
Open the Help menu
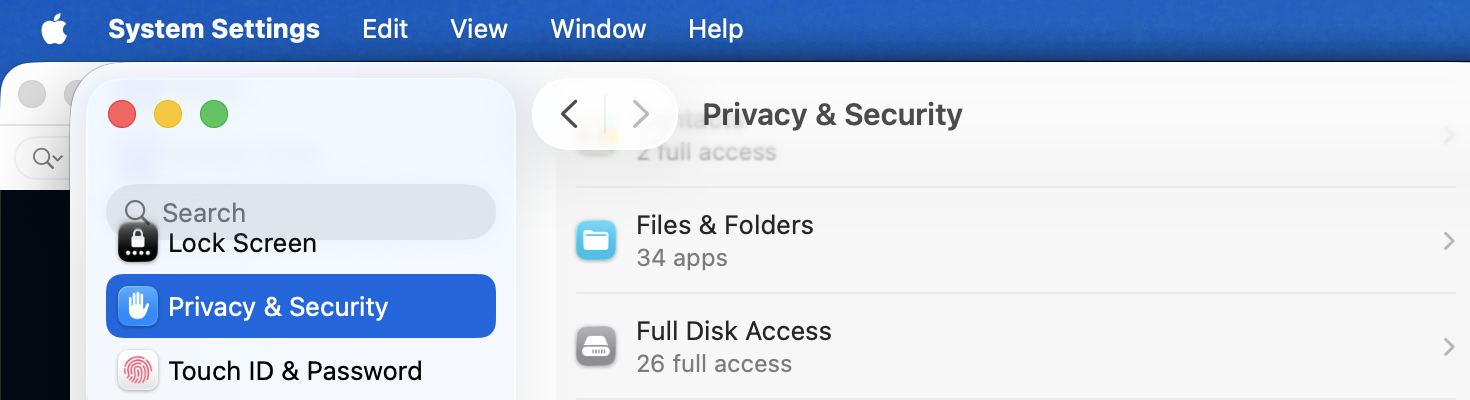[x=715, y=30]
